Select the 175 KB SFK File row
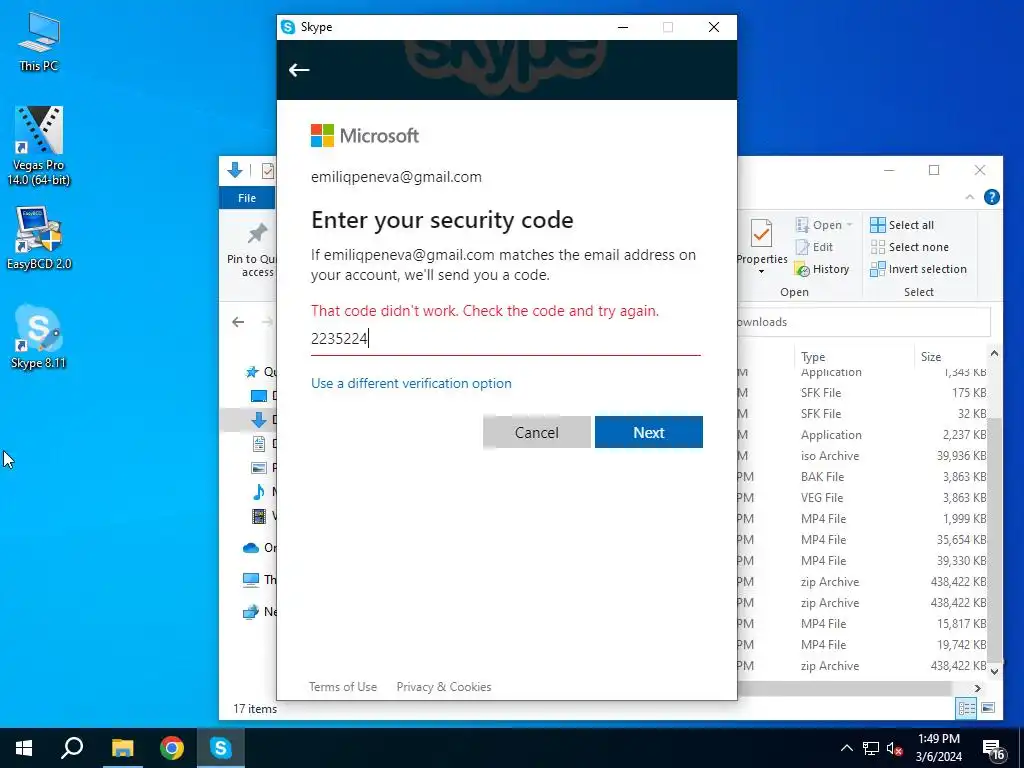1024x768 pixels. point(862,392)
